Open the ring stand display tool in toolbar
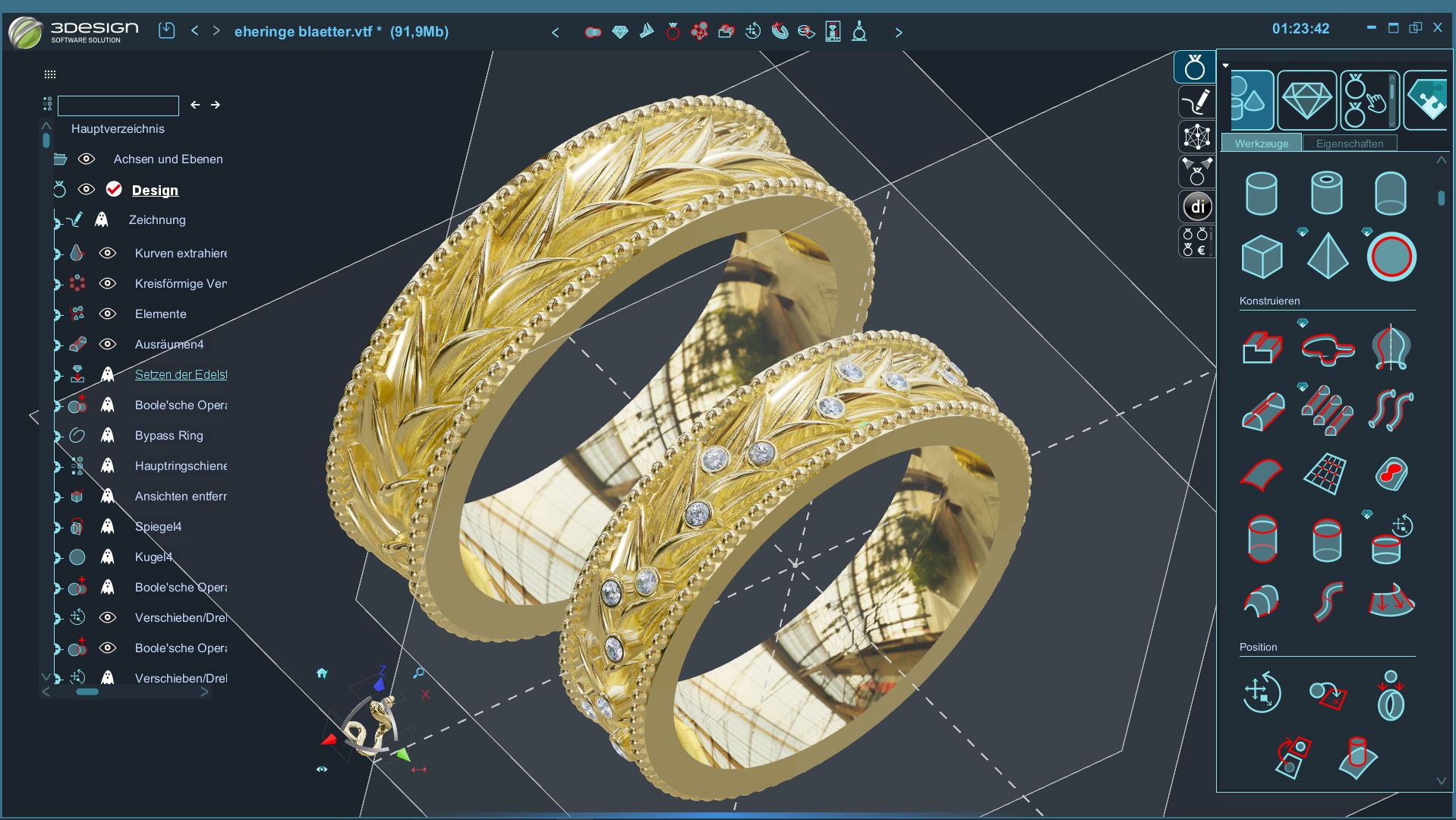 [x=859, y=31]
